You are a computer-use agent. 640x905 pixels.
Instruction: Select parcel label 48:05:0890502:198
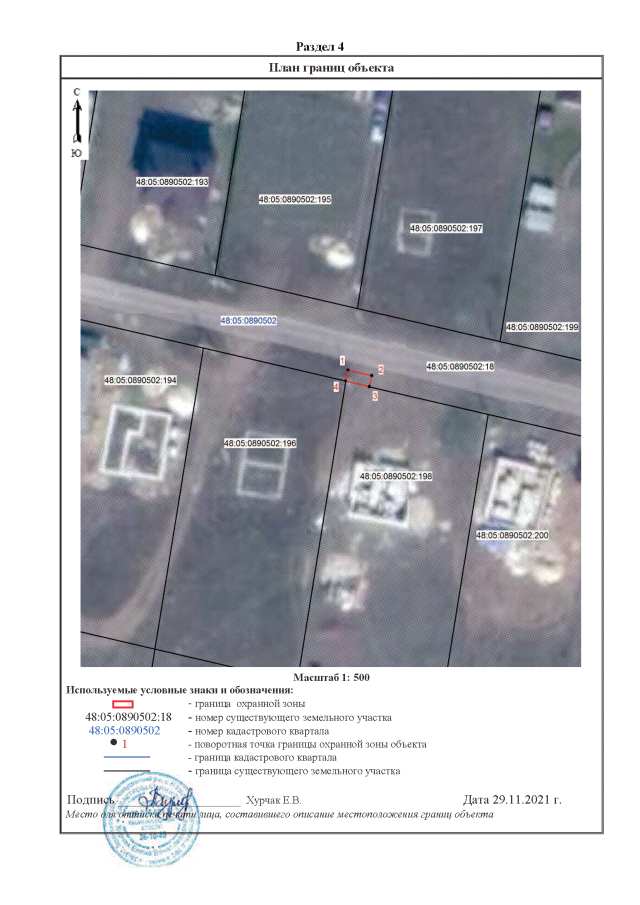pos(395,476)
